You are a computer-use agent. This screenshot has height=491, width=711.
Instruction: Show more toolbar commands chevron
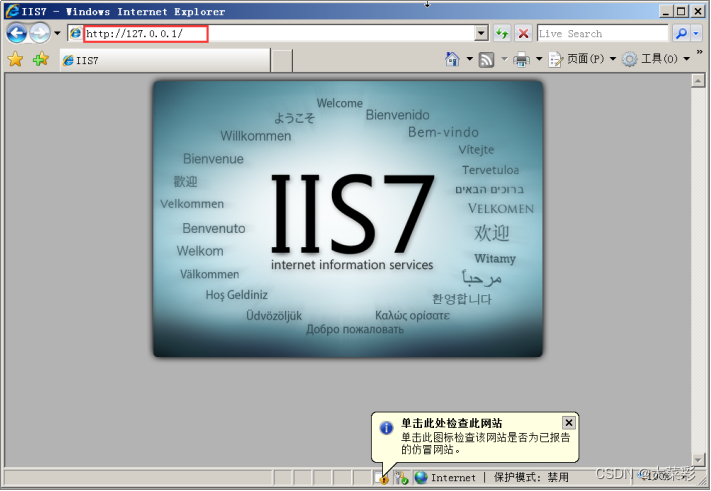pyautogui.click(x=700, y=53)
